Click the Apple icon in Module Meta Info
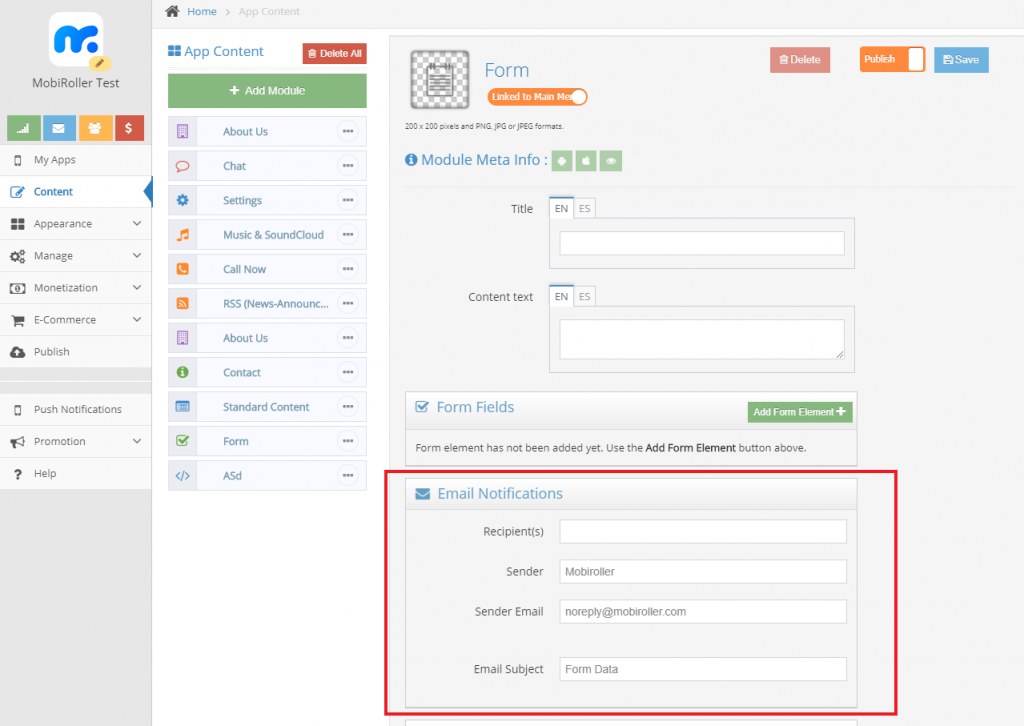The width and height of the screenshot is (1024, 726). point(586,160)
